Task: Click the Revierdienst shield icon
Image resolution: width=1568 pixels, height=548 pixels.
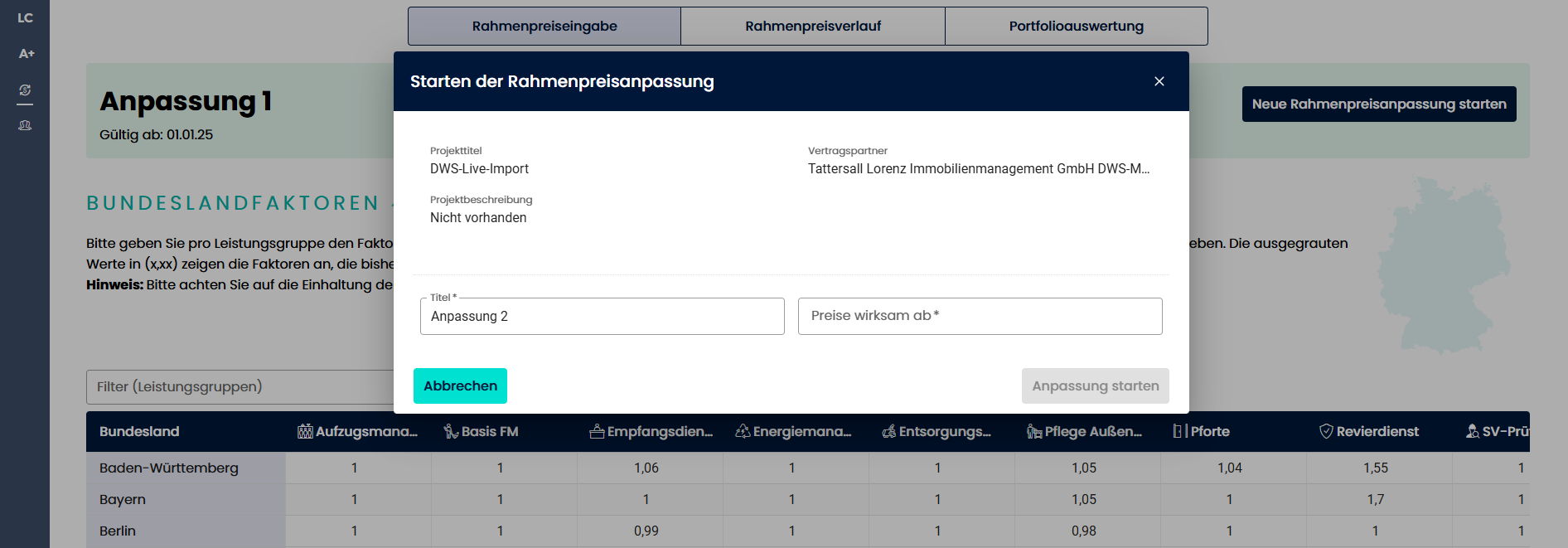Action: (x=1326, y=431)
